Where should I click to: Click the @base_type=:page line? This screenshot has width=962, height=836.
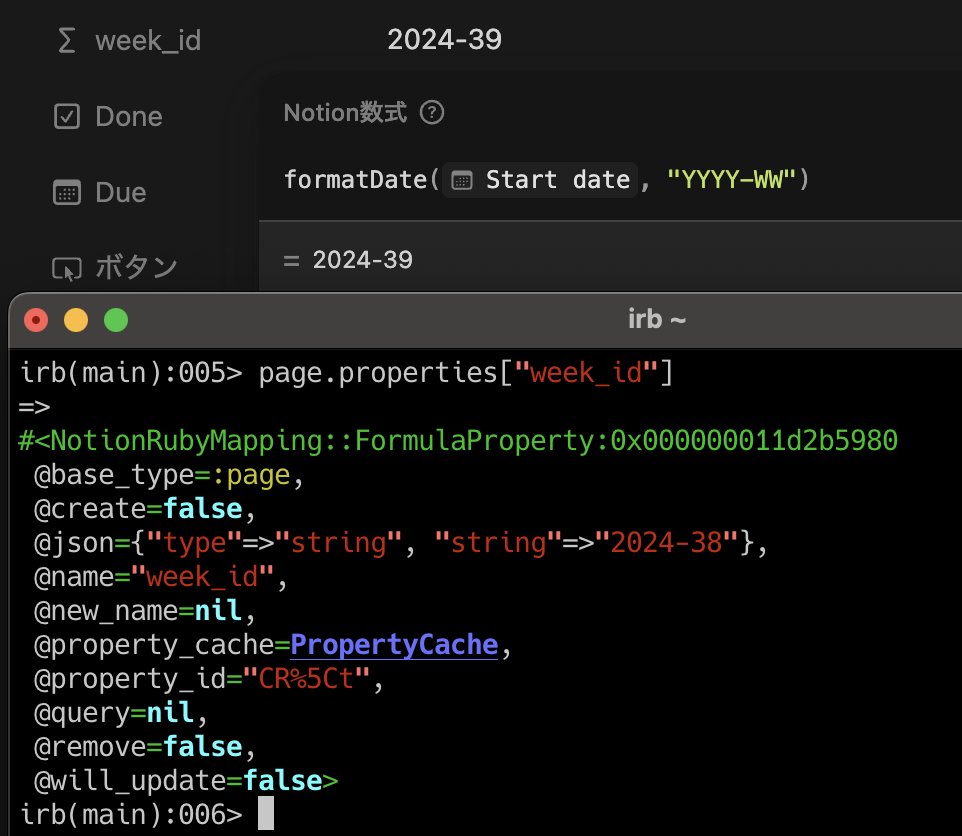click(169, 475)
